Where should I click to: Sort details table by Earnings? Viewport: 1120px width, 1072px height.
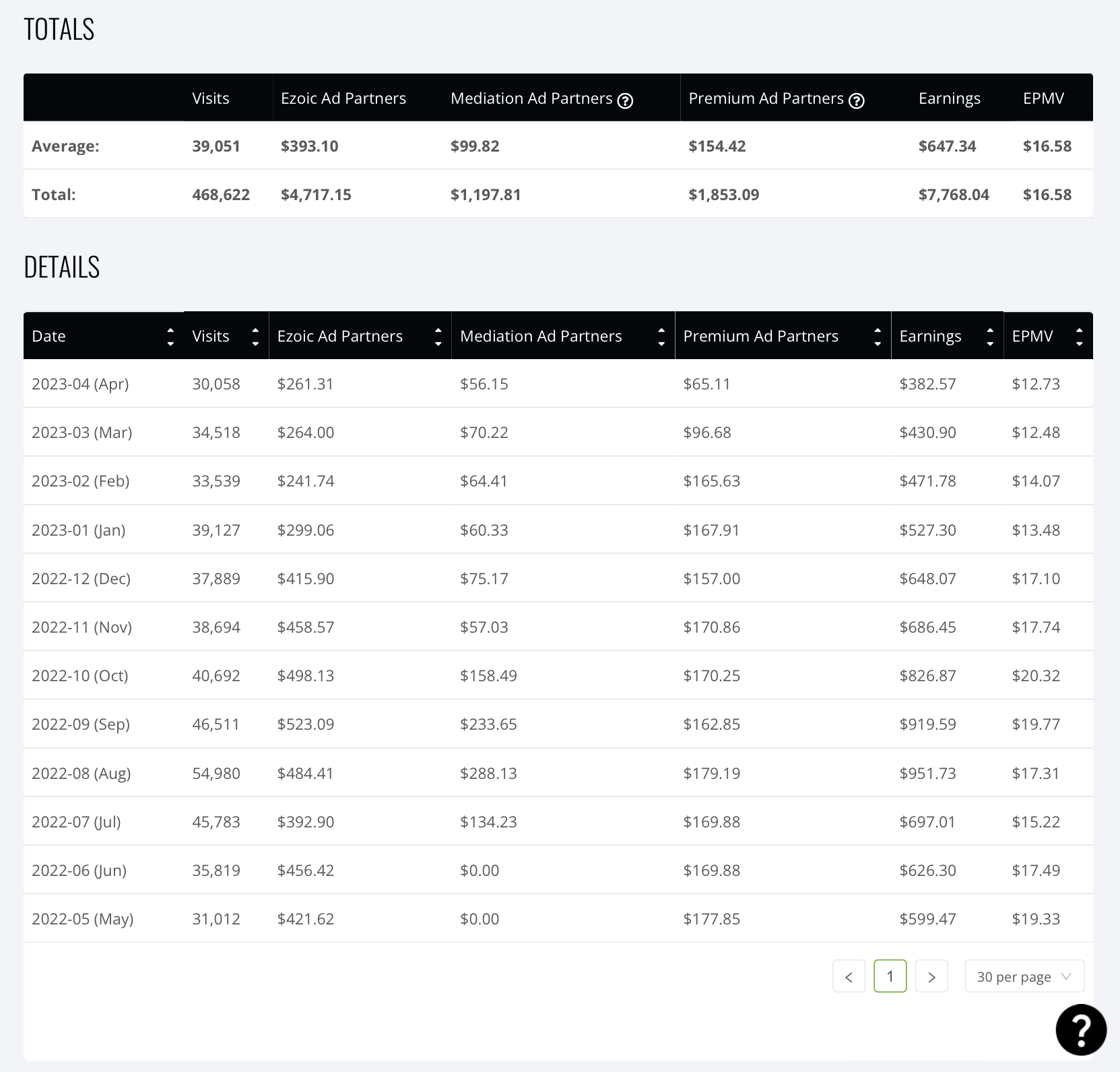947,336
